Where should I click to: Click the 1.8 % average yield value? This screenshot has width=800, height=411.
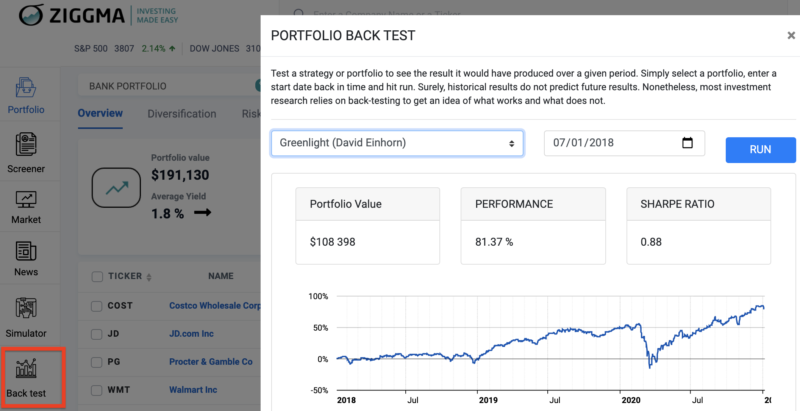[x=167, y=213]
